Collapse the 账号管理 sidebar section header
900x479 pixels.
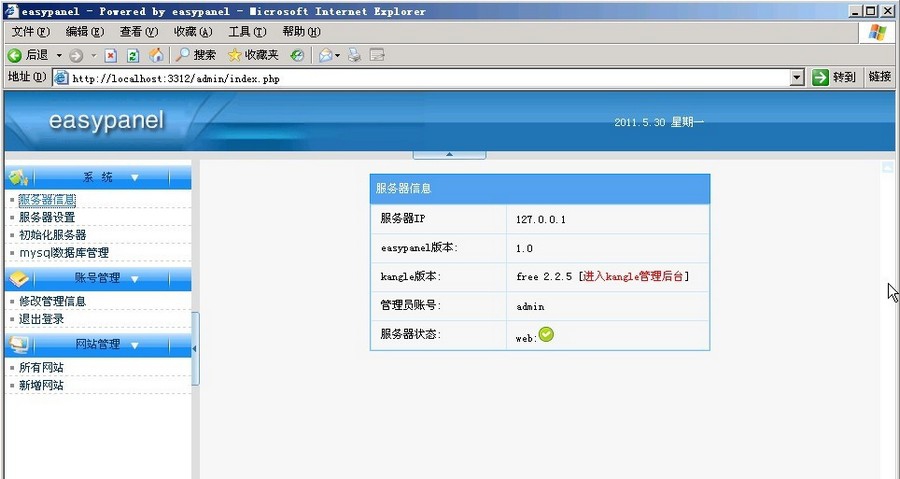click(x=98, y=279)
